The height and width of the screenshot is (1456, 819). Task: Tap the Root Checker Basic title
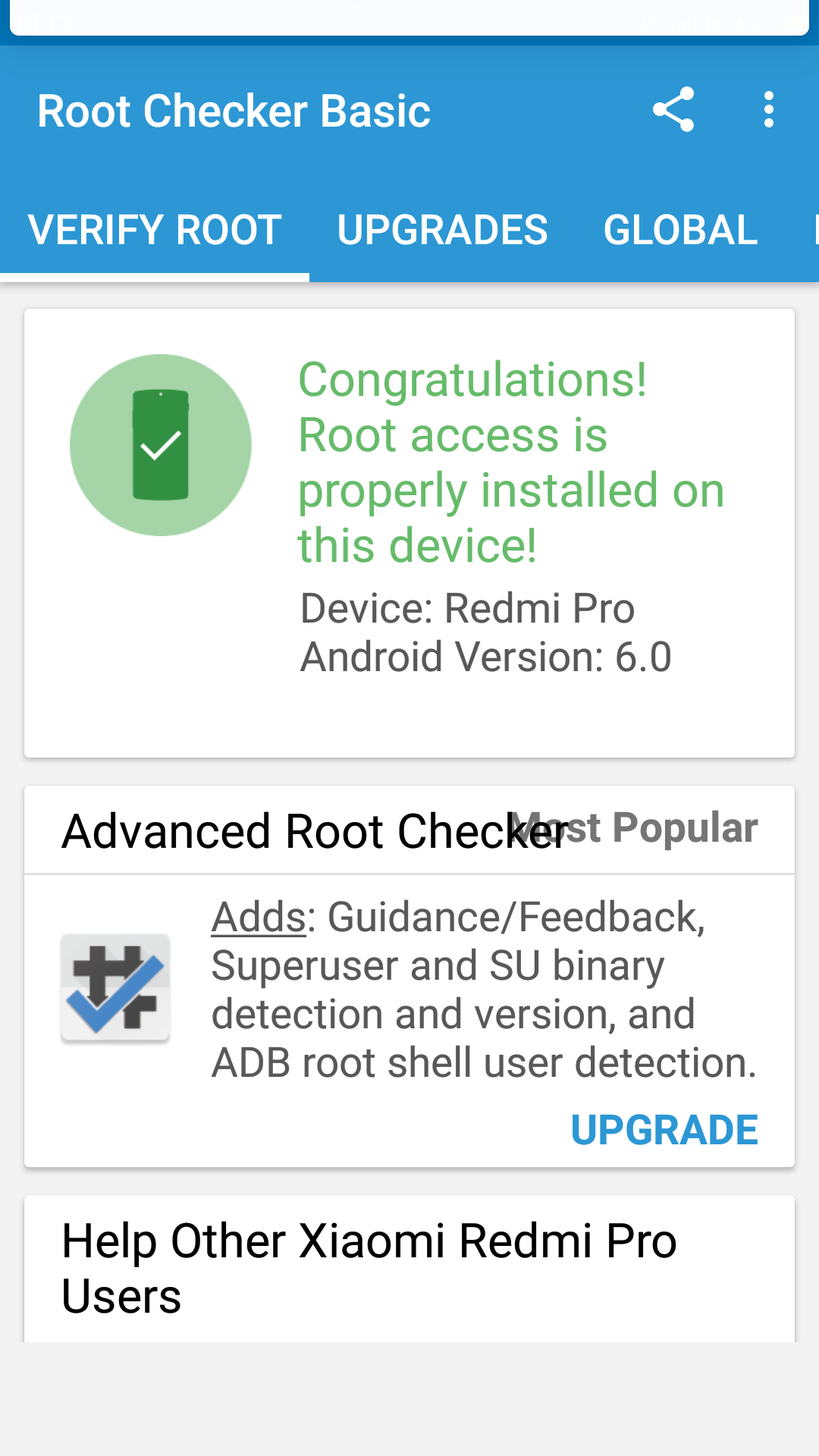[234, 111]
